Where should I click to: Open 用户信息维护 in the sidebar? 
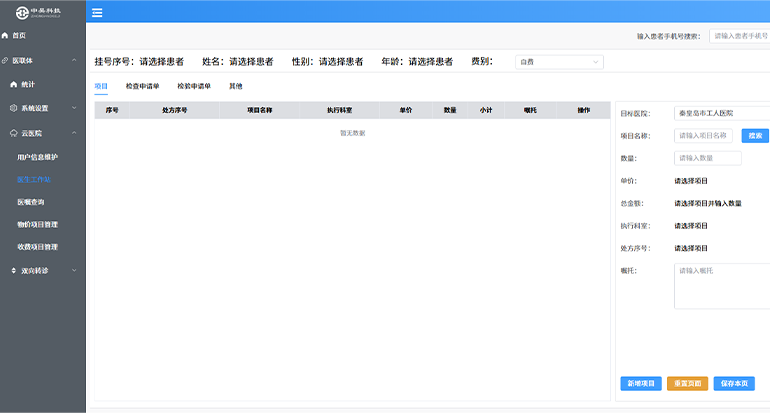(37, 157)
